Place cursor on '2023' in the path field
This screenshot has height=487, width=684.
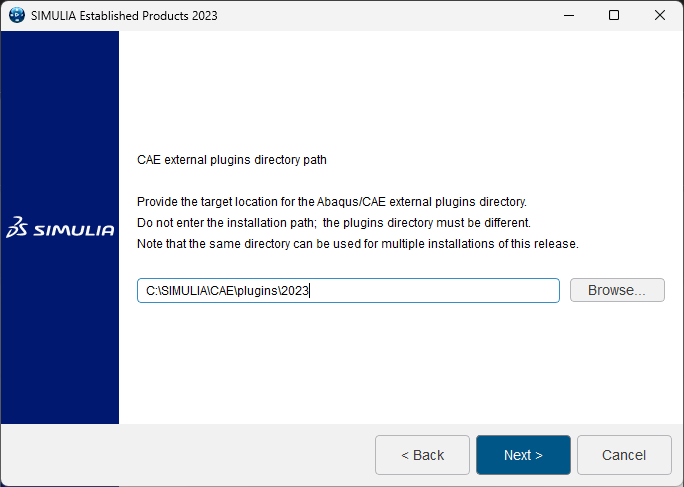pyautogui.click(x=295, y=290)
